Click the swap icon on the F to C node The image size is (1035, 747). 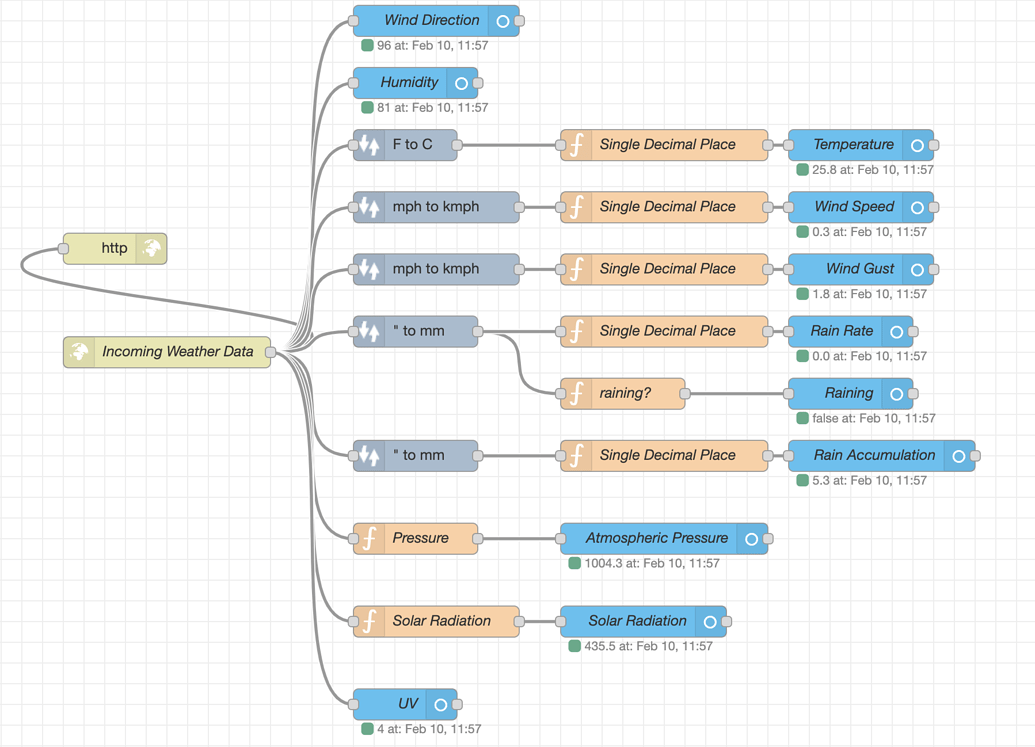[369, 144]
